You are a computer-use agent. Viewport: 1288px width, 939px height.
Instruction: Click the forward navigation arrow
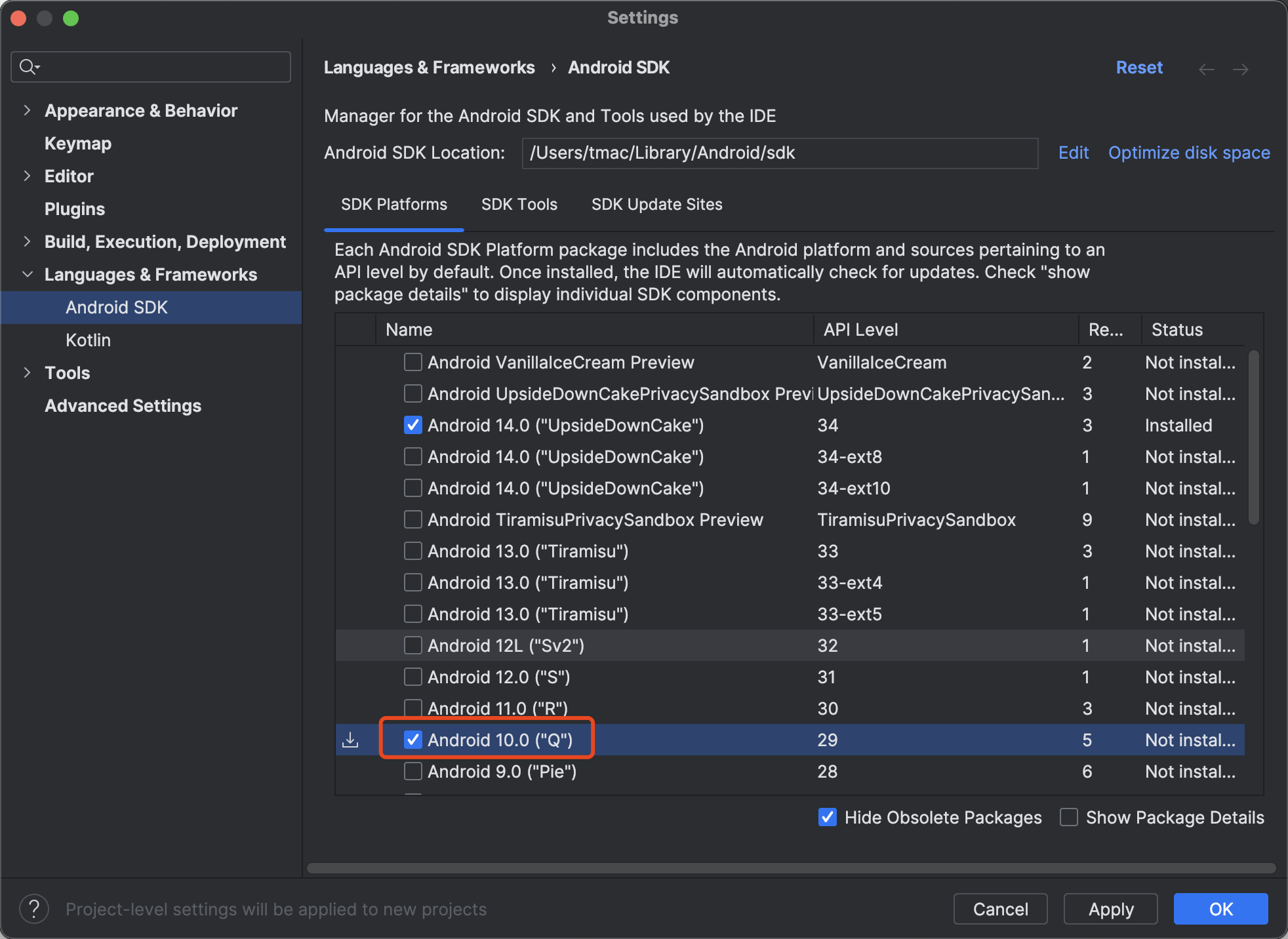click(x=1240, y=69)
